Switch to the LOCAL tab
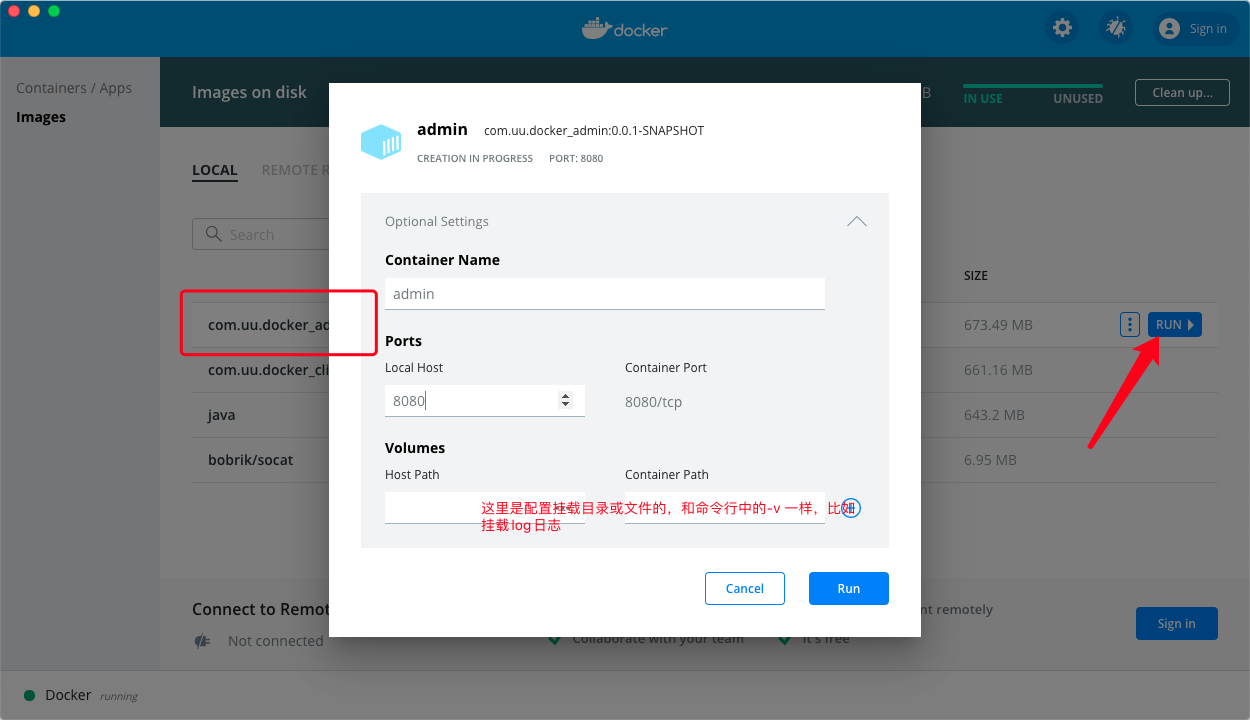1250x720 pixels. (x=215, y=170)
